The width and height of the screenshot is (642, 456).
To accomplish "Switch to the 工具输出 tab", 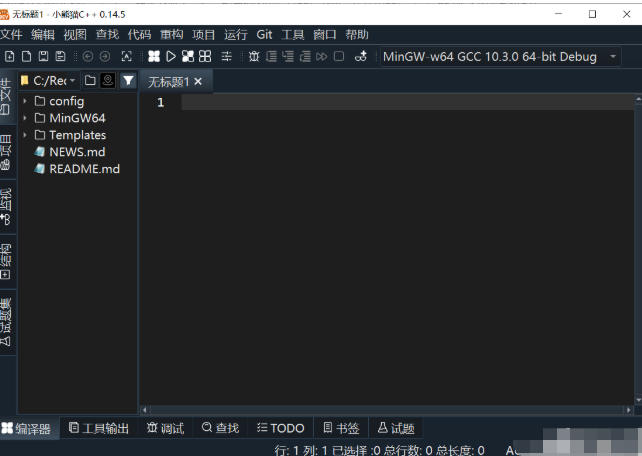I will 98,428.
